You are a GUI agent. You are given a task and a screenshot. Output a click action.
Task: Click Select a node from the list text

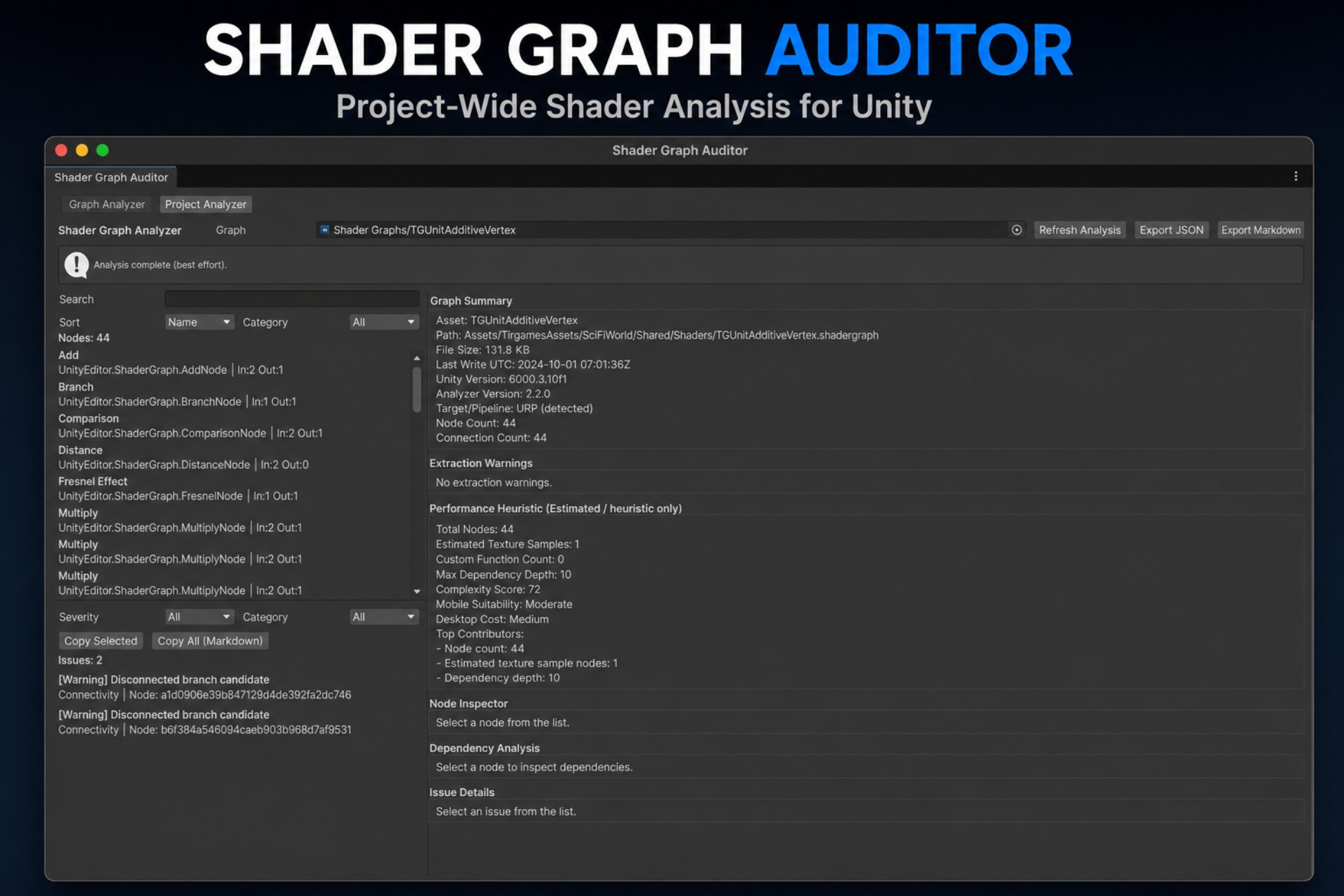pyautogui.click(x=502, y=723)
